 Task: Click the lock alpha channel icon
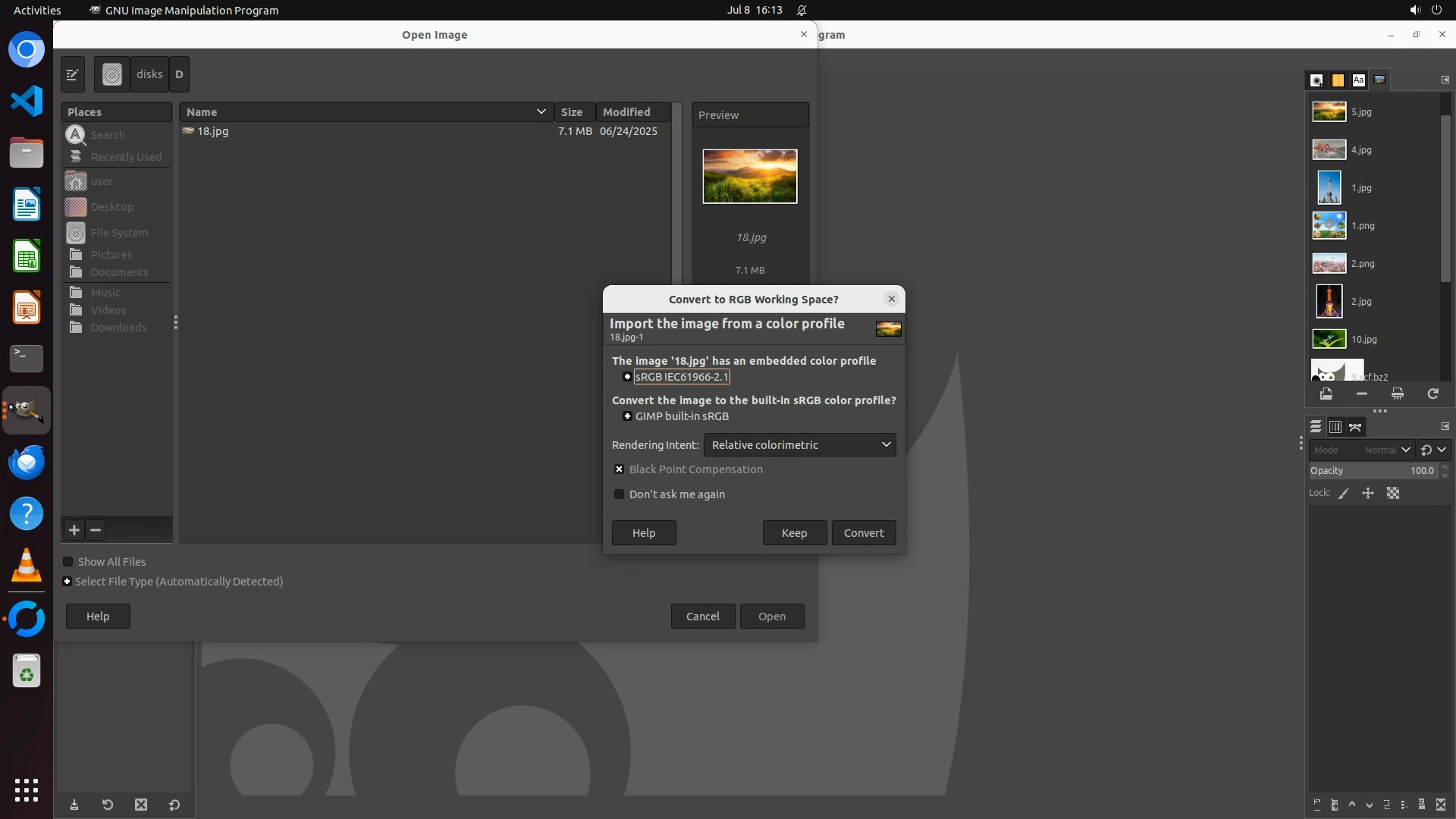[1393, 493]
